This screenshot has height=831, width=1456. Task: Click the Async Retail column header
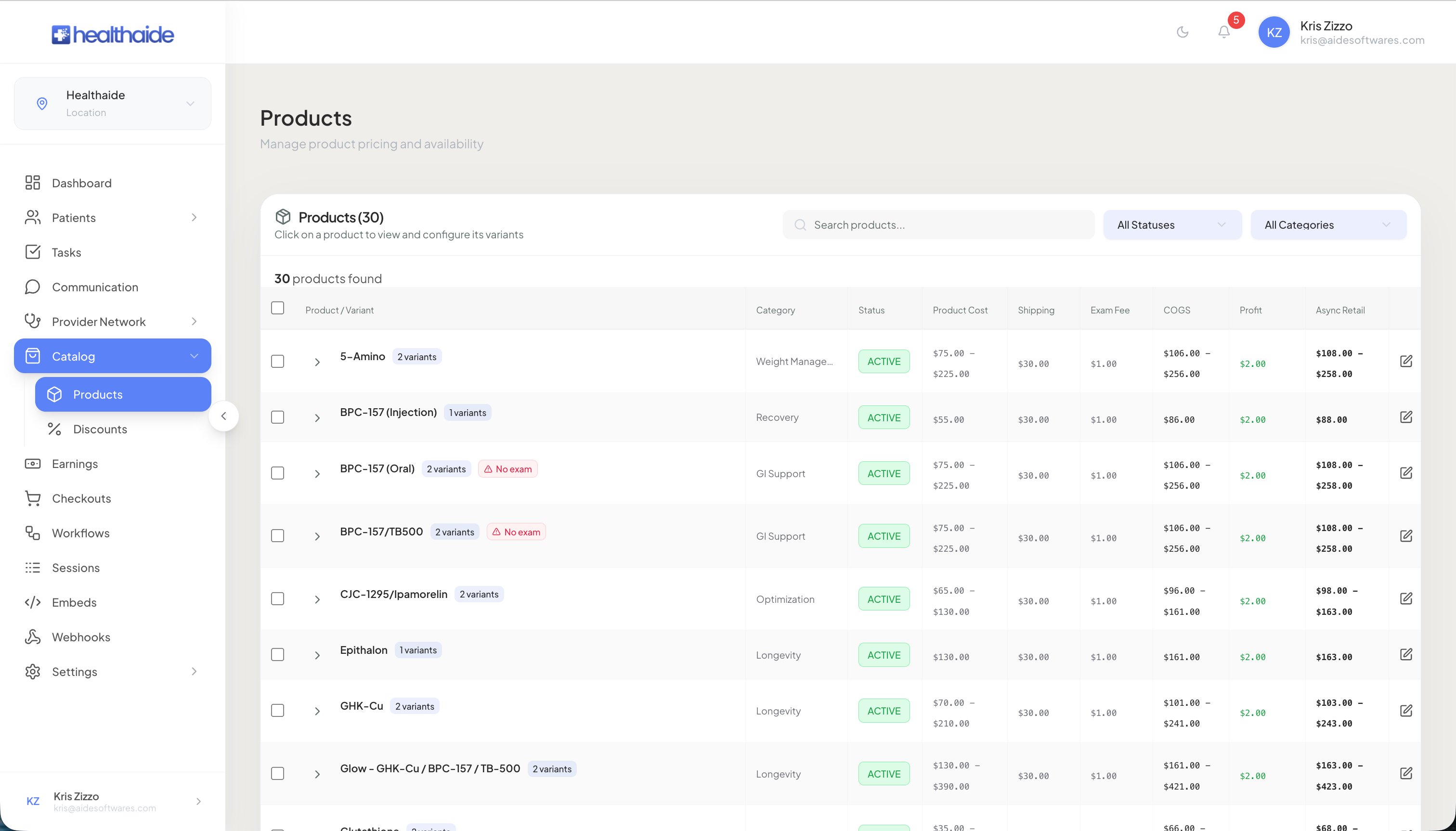pos(1340,311)
